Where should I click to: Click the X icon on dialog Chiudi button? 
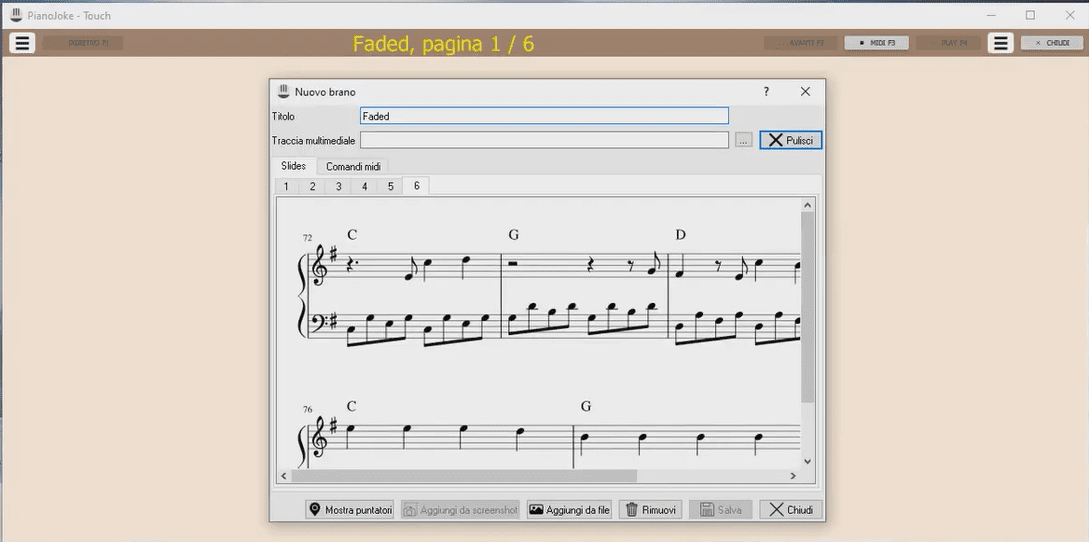tap(776, 510)
